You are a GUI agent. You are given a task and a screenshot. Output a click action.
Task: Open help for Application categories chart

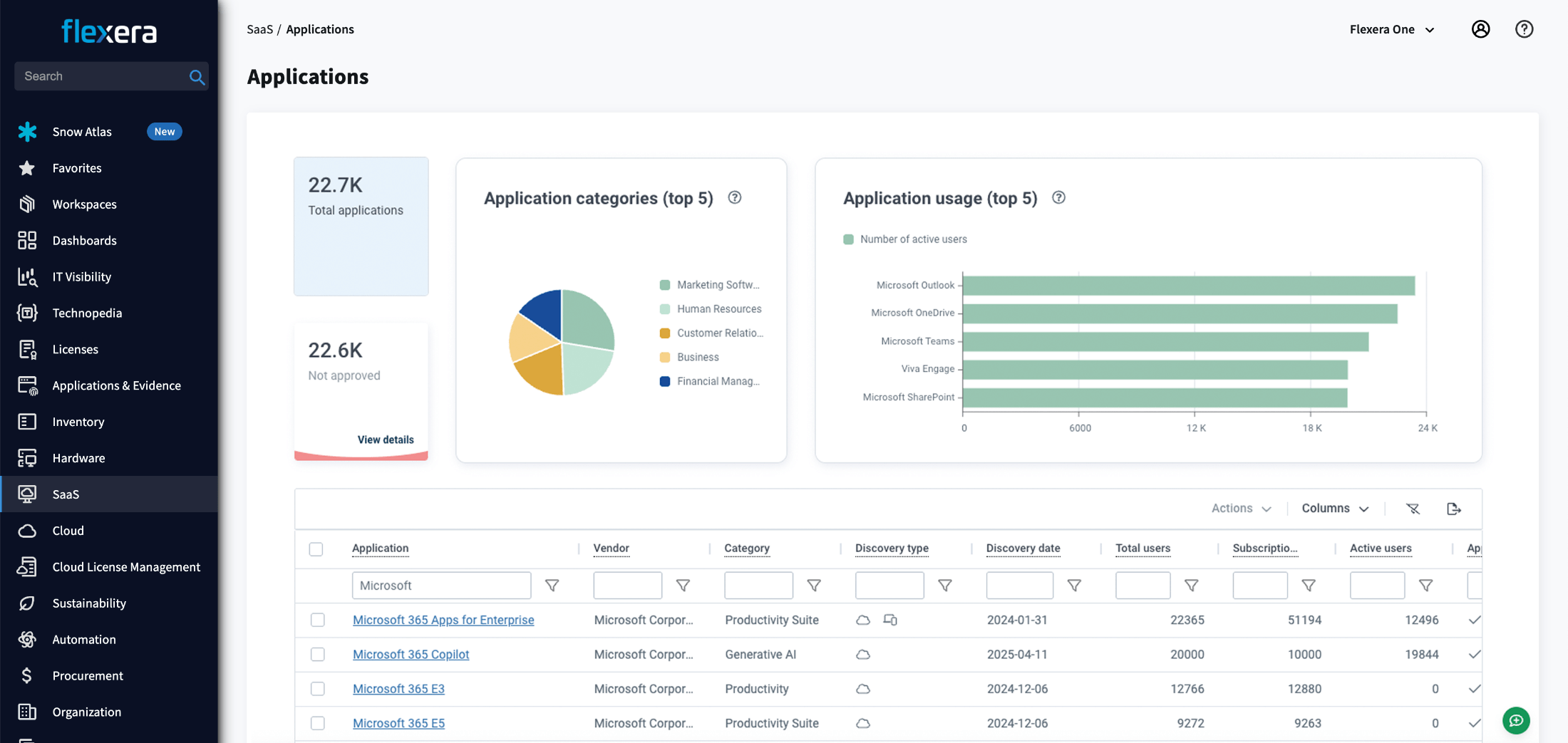point(735,198)
